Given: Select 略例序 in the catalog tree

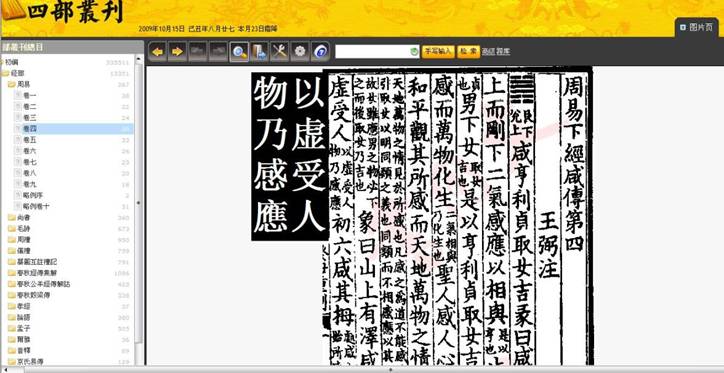Looking at the screenshot, I should pyautogui.click(x=33, y=195).
